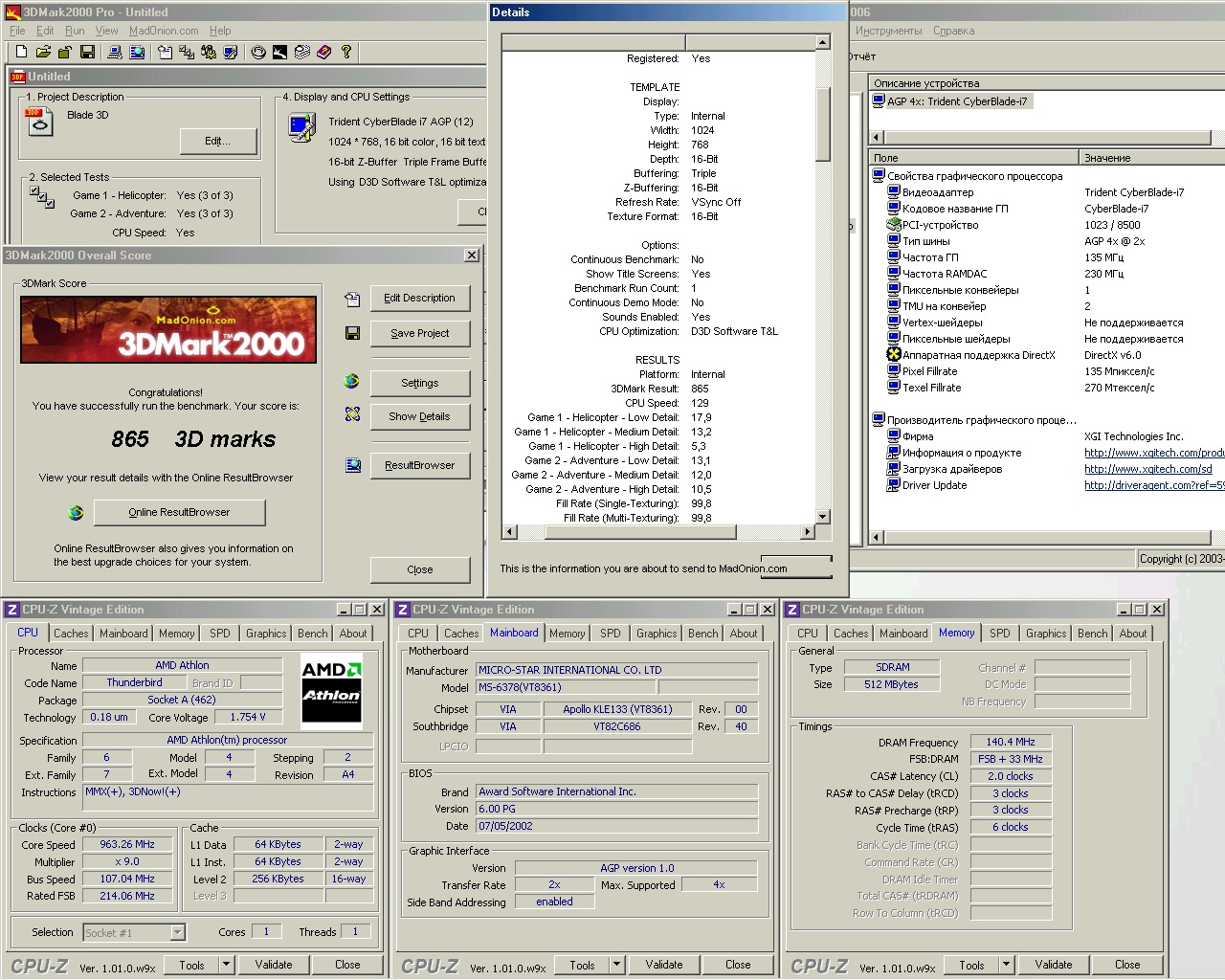Click the Save floppy disk toolbar icon
Viewport: 1225px width, 980px height.
click(87, 52)
